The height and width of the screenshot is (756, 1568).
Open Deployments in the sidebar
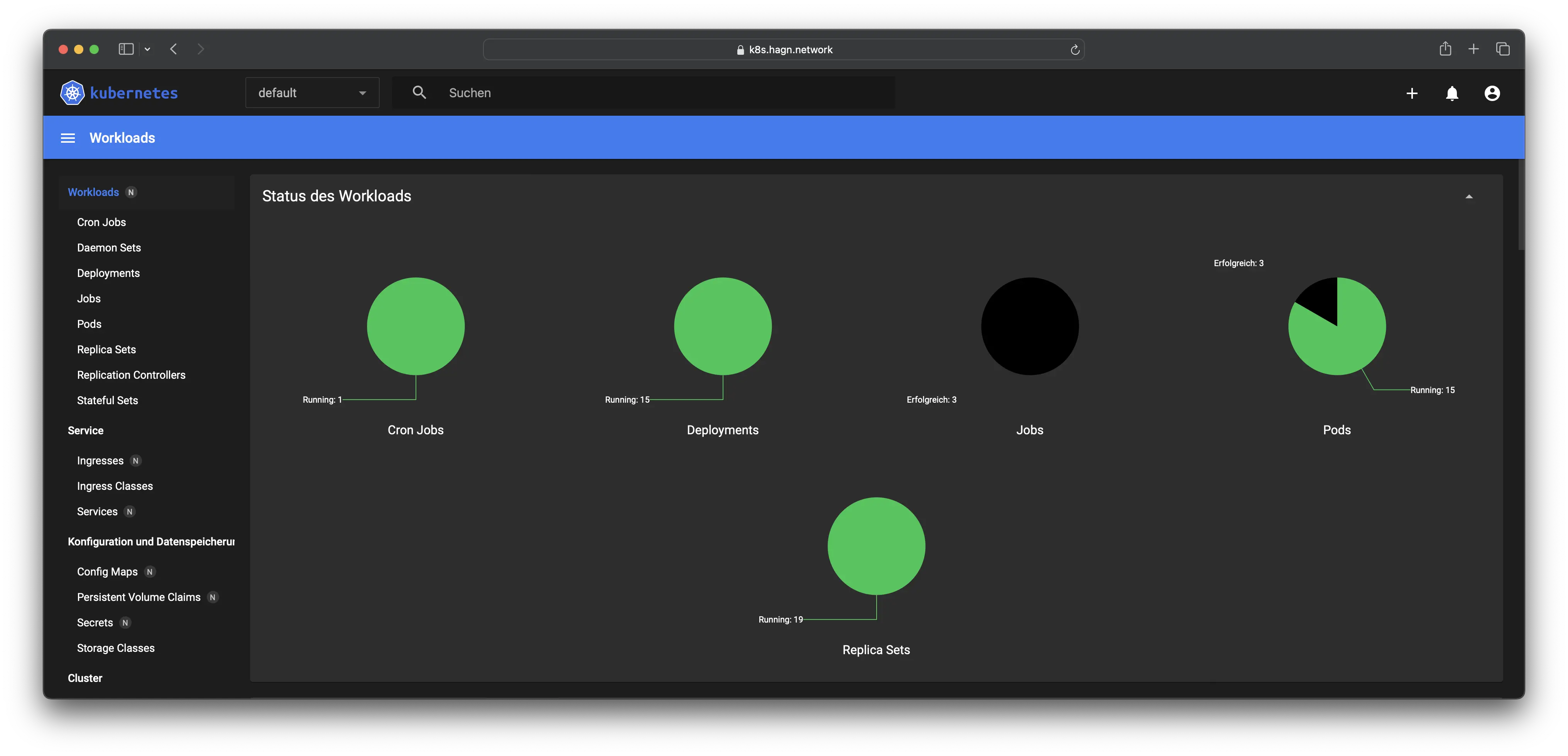108,273
